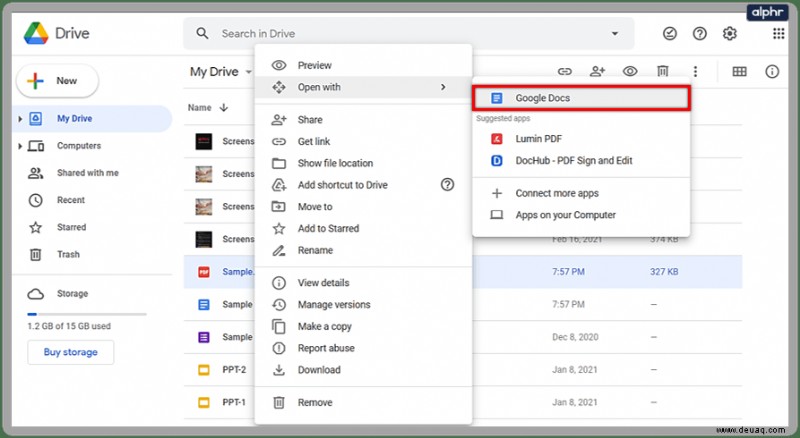Sort by the Name column header
Viewport: 800px width, 438px height.
(x=199, y=108)
